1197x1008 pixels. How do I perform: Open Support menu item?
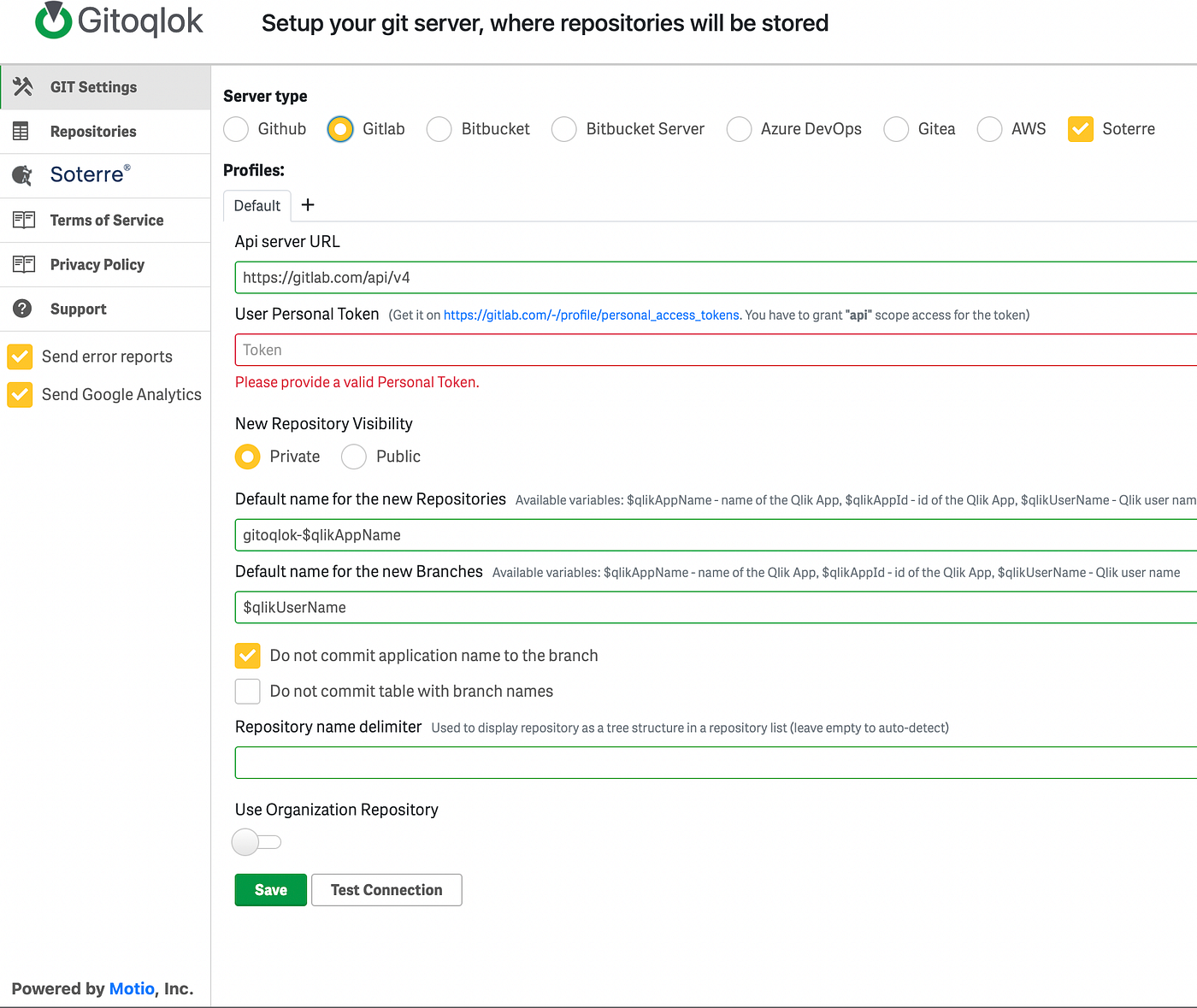105,309
